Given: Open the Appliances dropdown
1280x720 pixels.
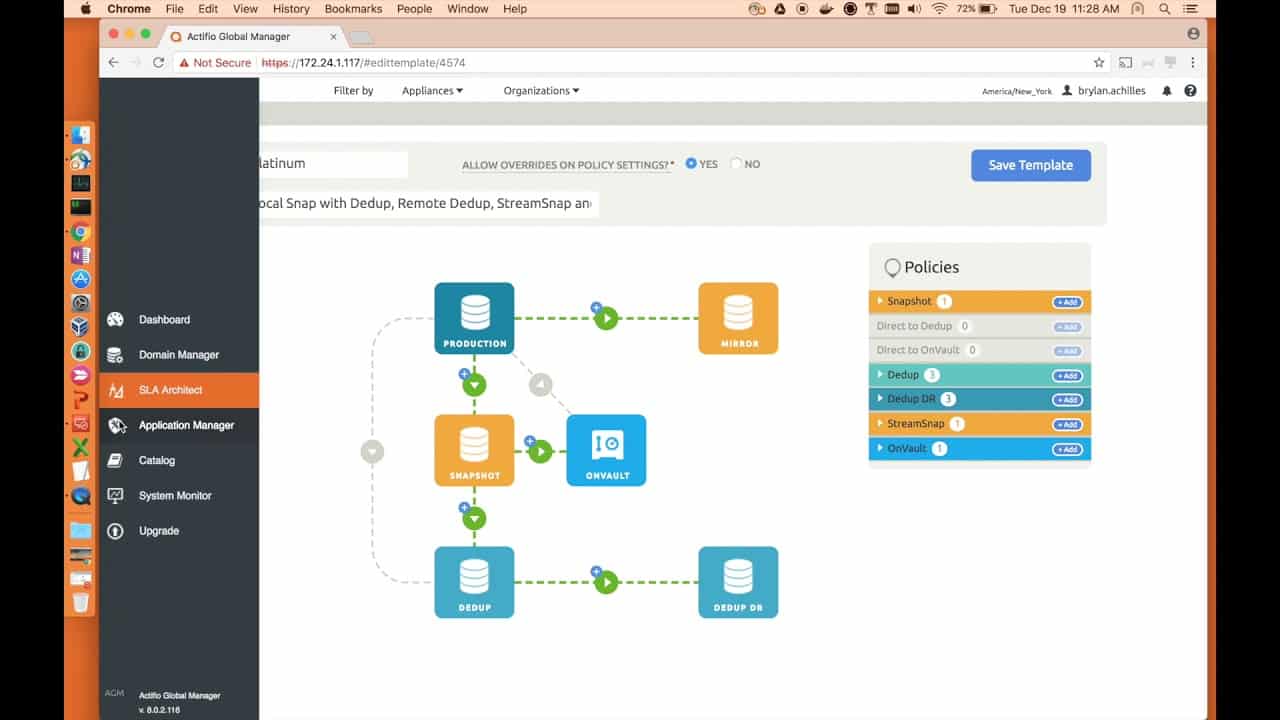Looking at the screenshot, I should pyautogui.click(x=432, y=91).
